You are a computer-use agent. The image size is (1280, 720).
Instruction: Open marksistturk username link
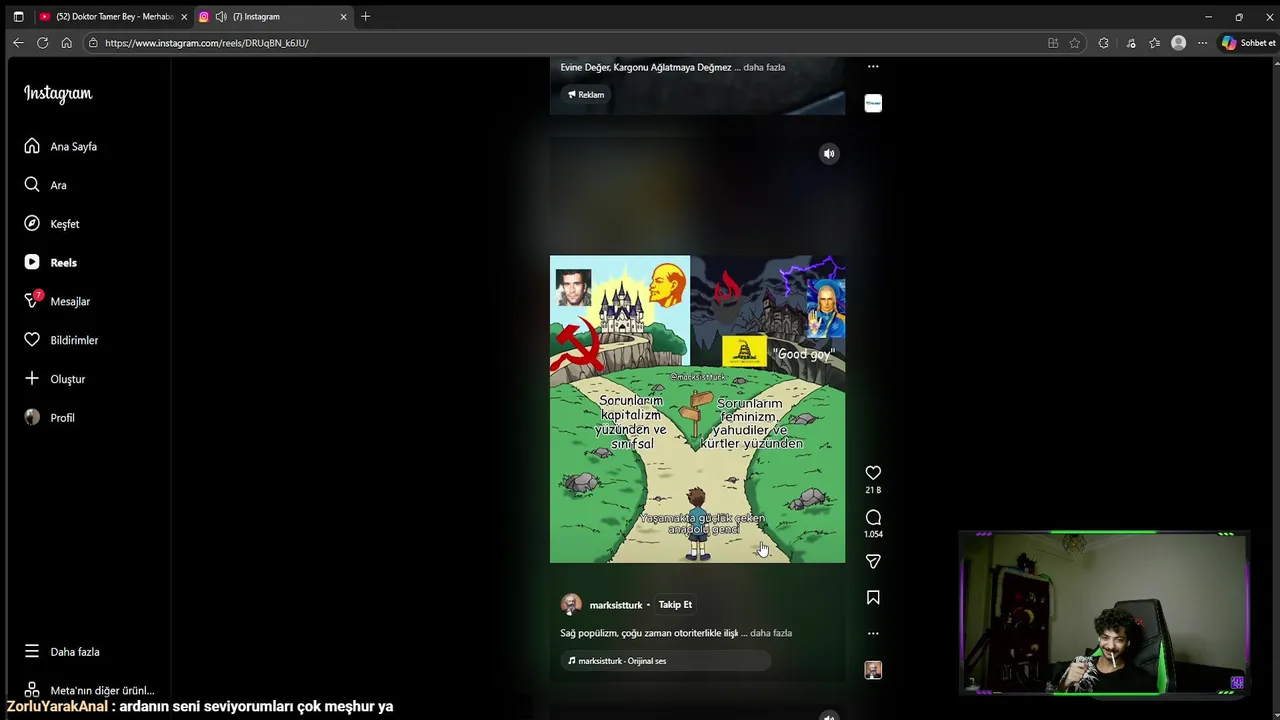point(616,605)
